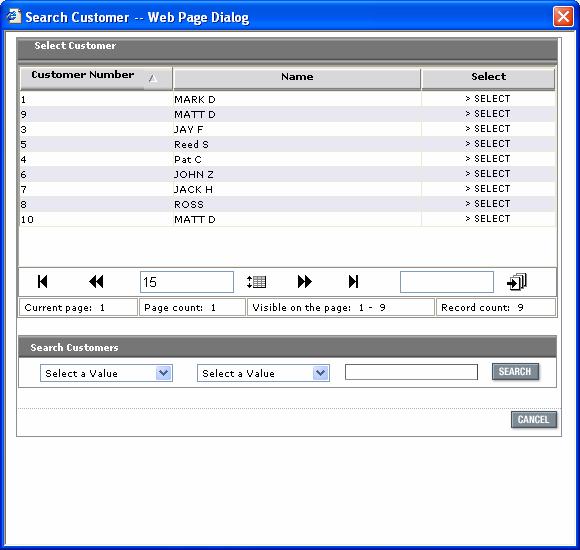Select customer MARK D
The height and width of the screenshot is (550, 580).
pos(488,99)
